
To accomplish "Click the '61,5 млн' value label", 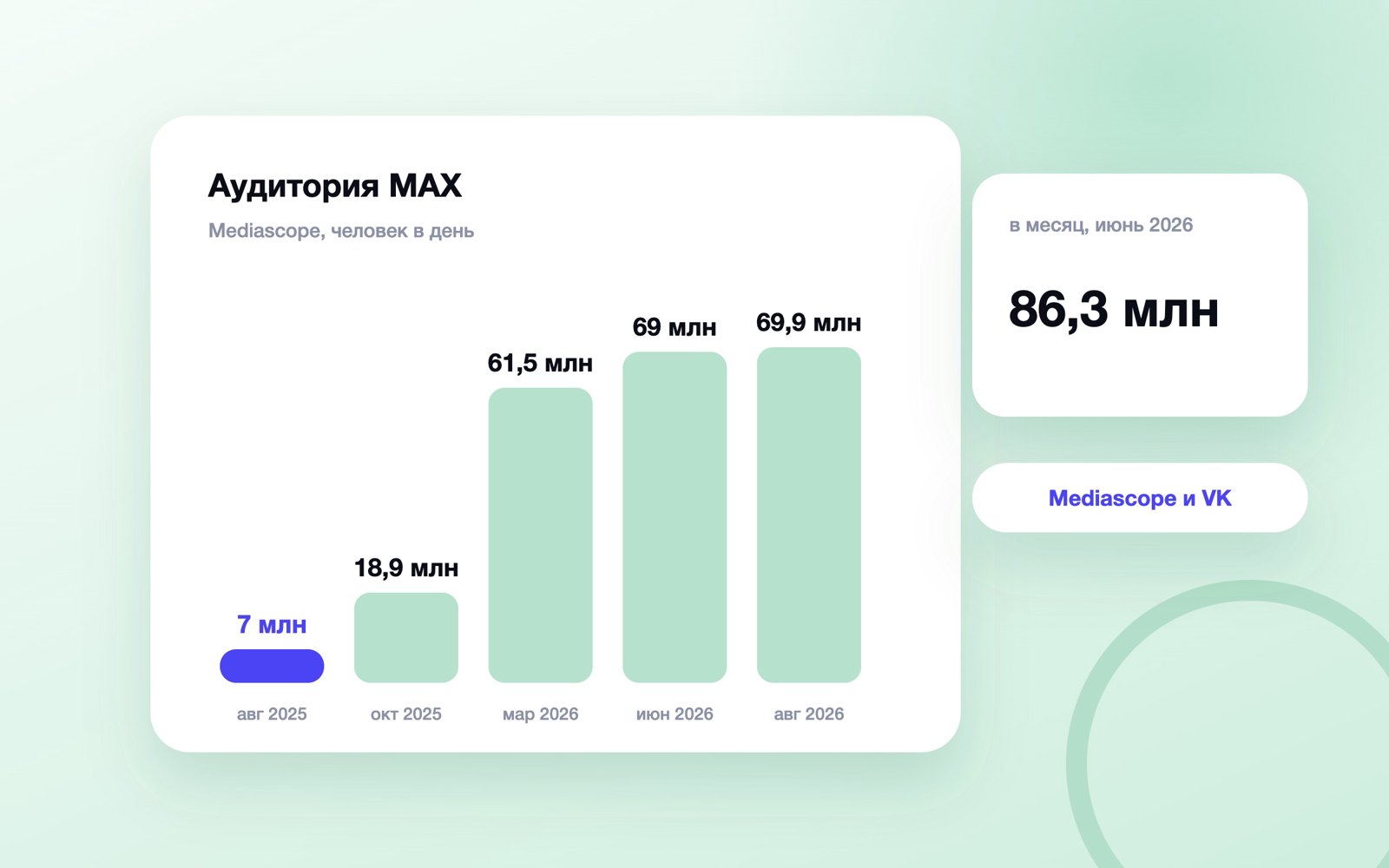I will point(540,363).
